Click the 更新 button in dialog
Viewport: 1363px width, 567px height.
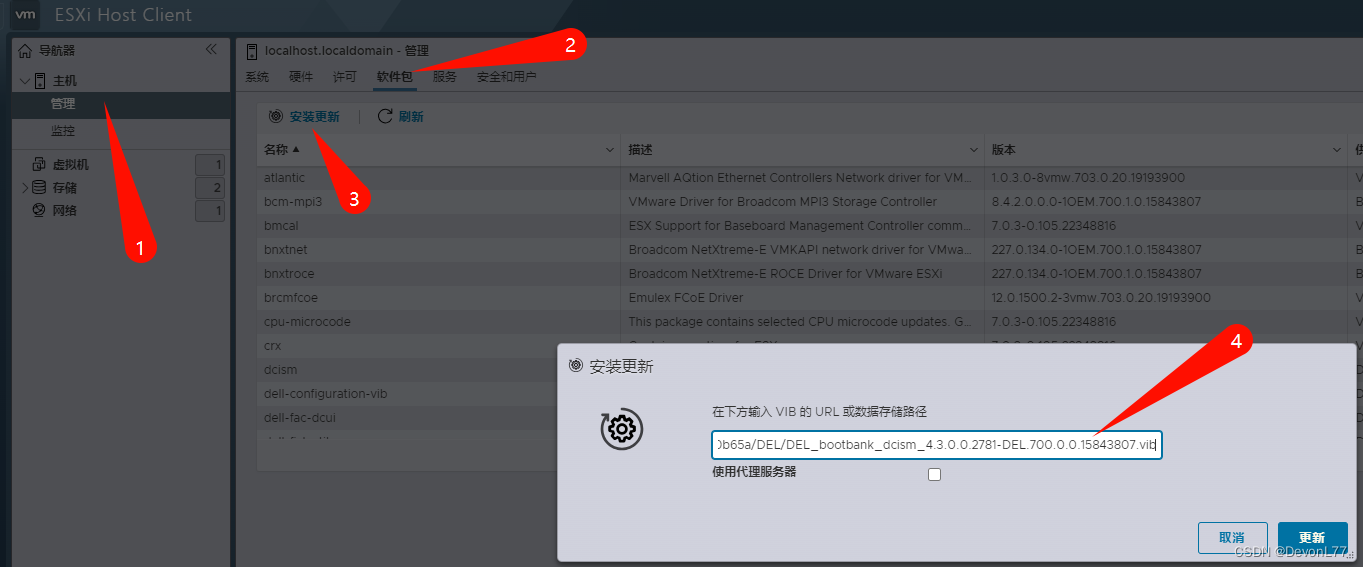[x=1312, y=538]
